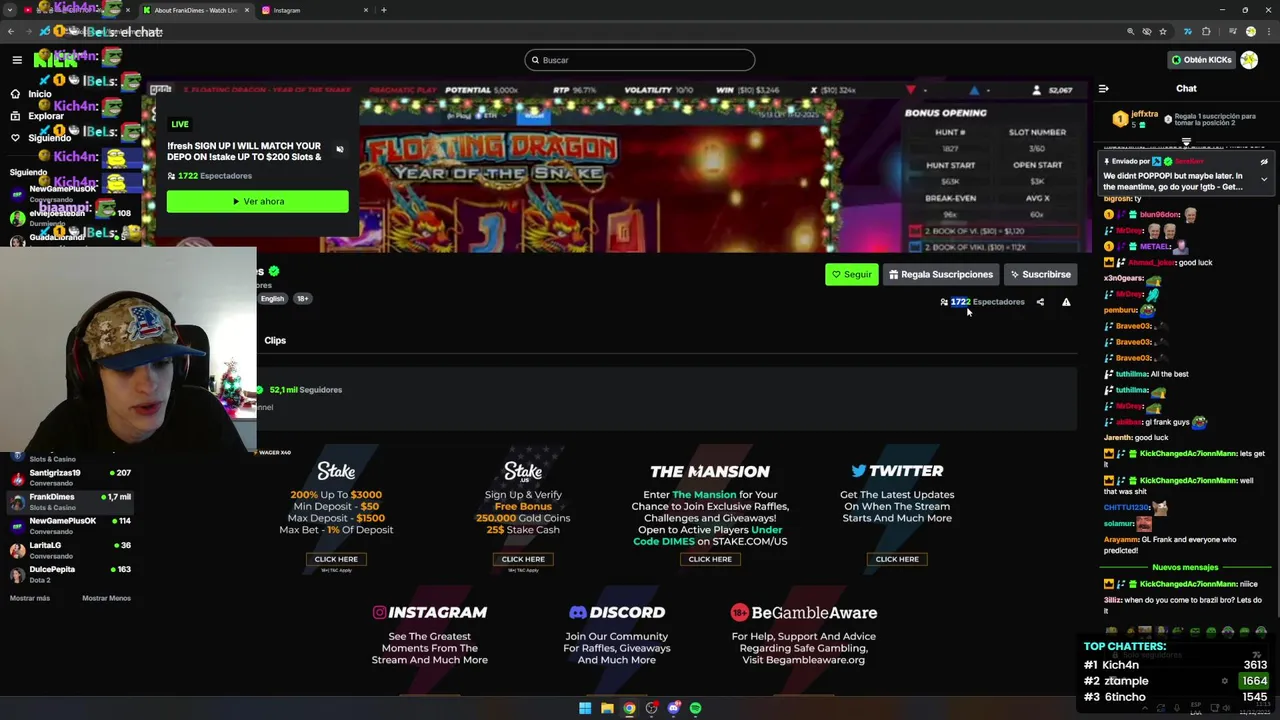This screenshot has height=720, width=1280.
Task: Click the Kich4n top chatter entry
Action: (x=1176, y=665)
